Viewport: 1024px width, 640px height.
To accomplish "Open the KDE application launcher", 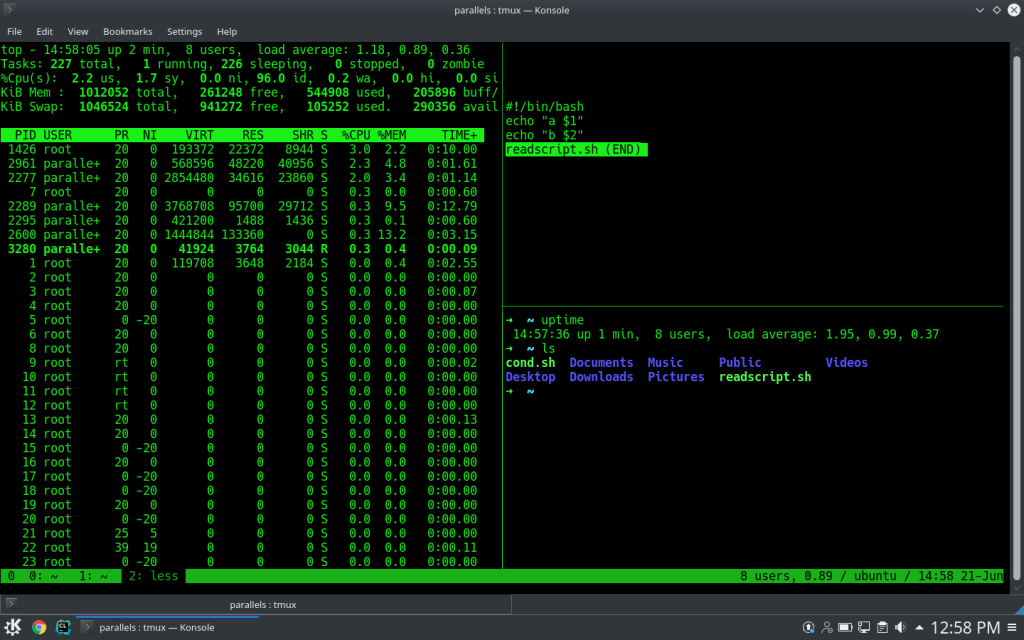I will (x=14, y=627).
